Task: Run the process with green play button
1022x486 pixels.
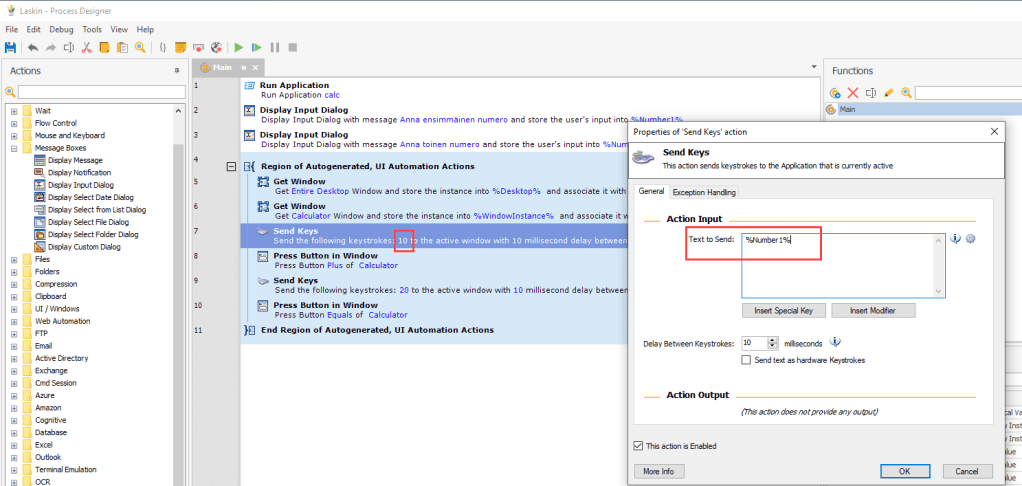Action: pyautogui.click(x=238, y=47)
